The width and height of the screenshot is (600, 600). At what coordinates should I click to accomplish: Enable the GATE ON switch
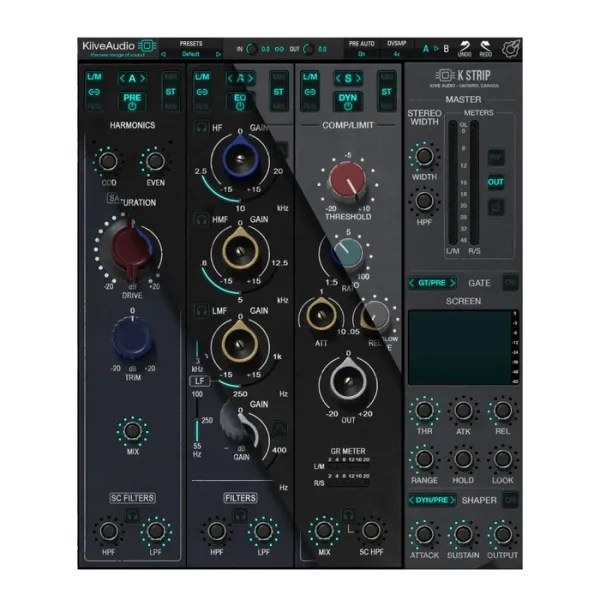click(510, 283)
